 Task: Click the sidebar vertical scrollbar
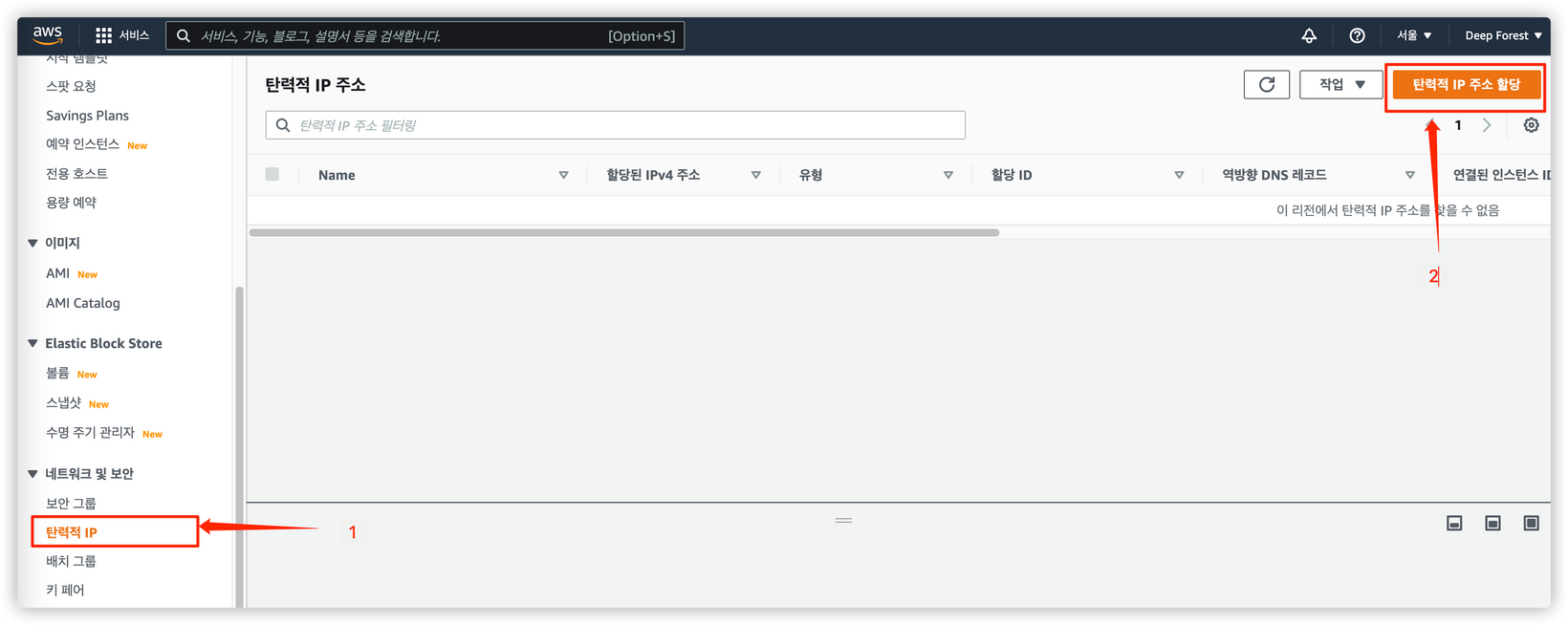[239, 446]
